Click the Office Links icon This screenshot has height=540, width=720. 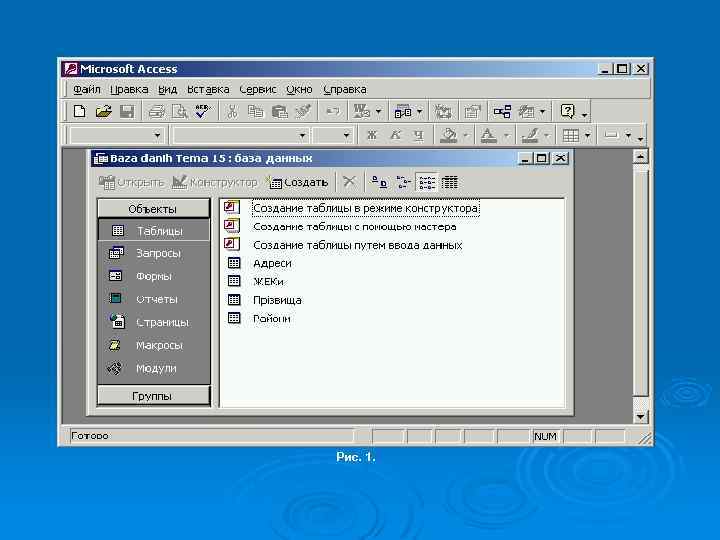(362, 111)
